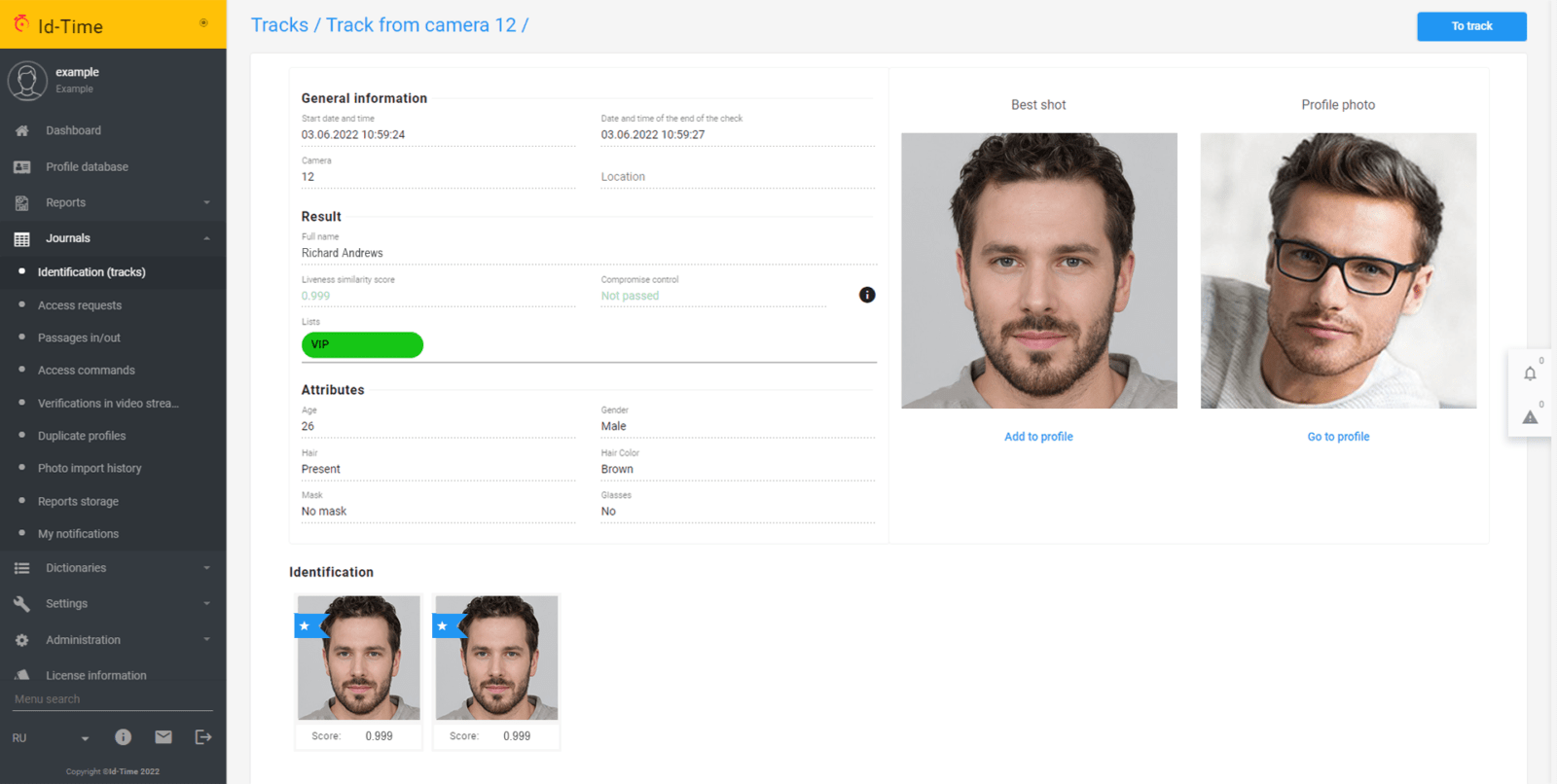
Task: Open the notifications bell icon
Action: 1530,374
